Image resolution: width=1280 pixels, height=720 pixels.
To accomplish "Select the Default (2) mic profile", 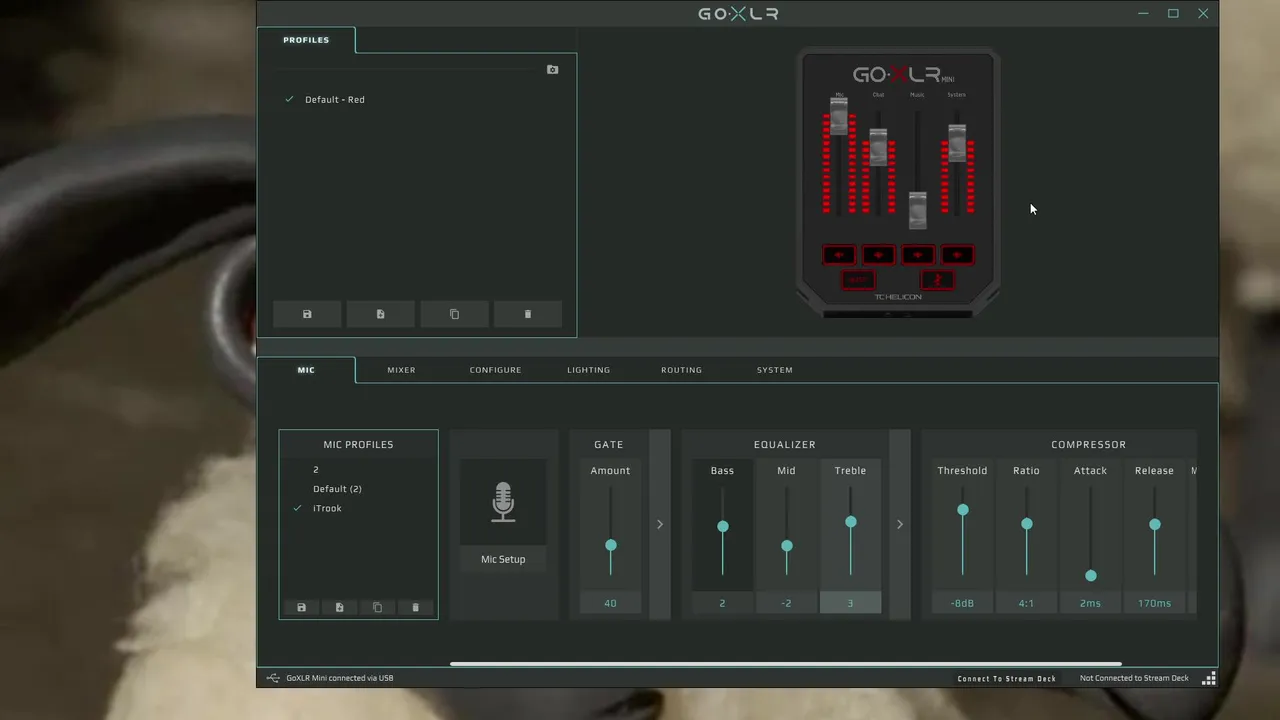I will coord(337,489).
